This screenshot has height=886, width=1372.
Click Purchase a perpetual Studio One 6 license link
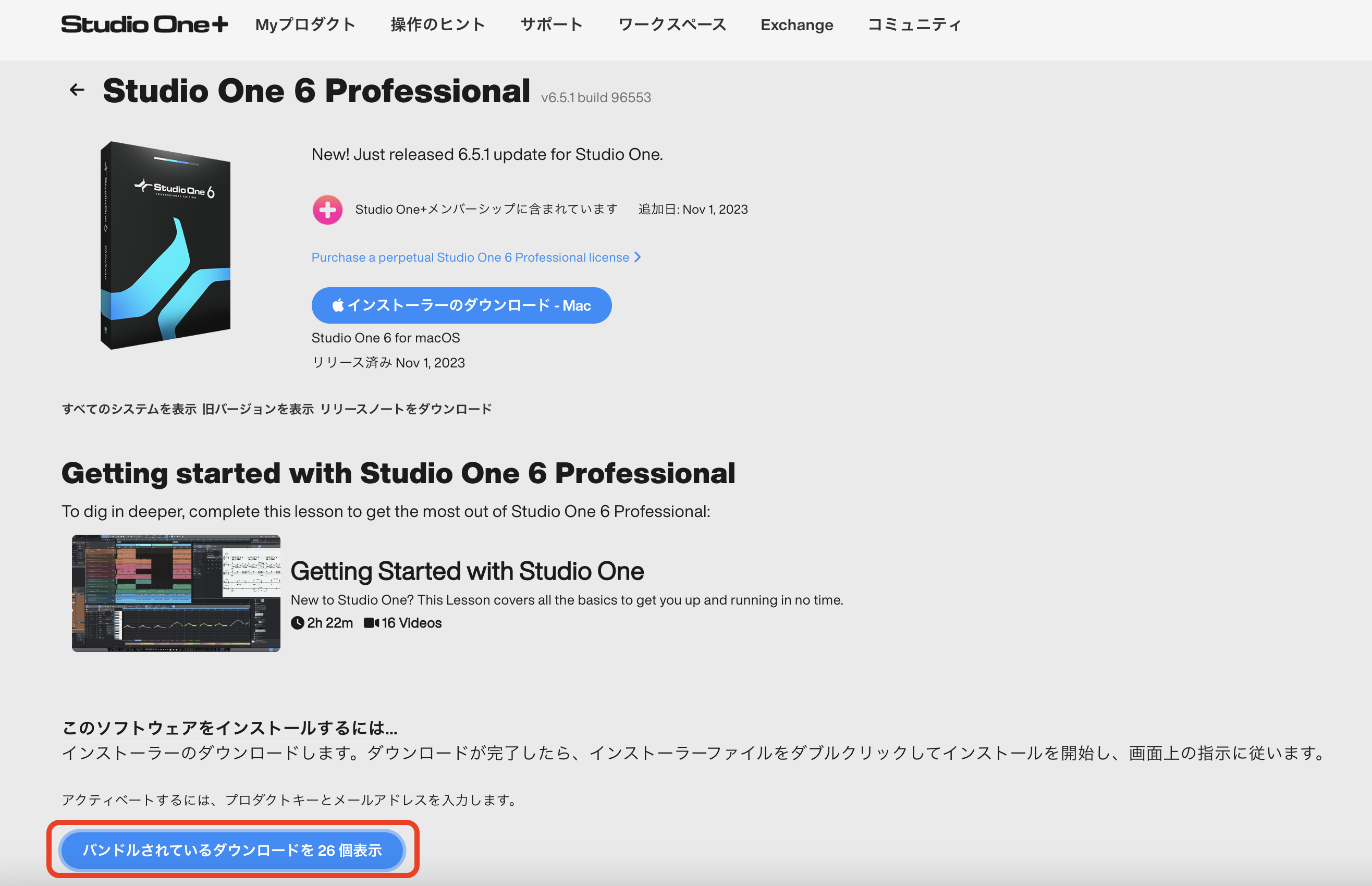476,257
